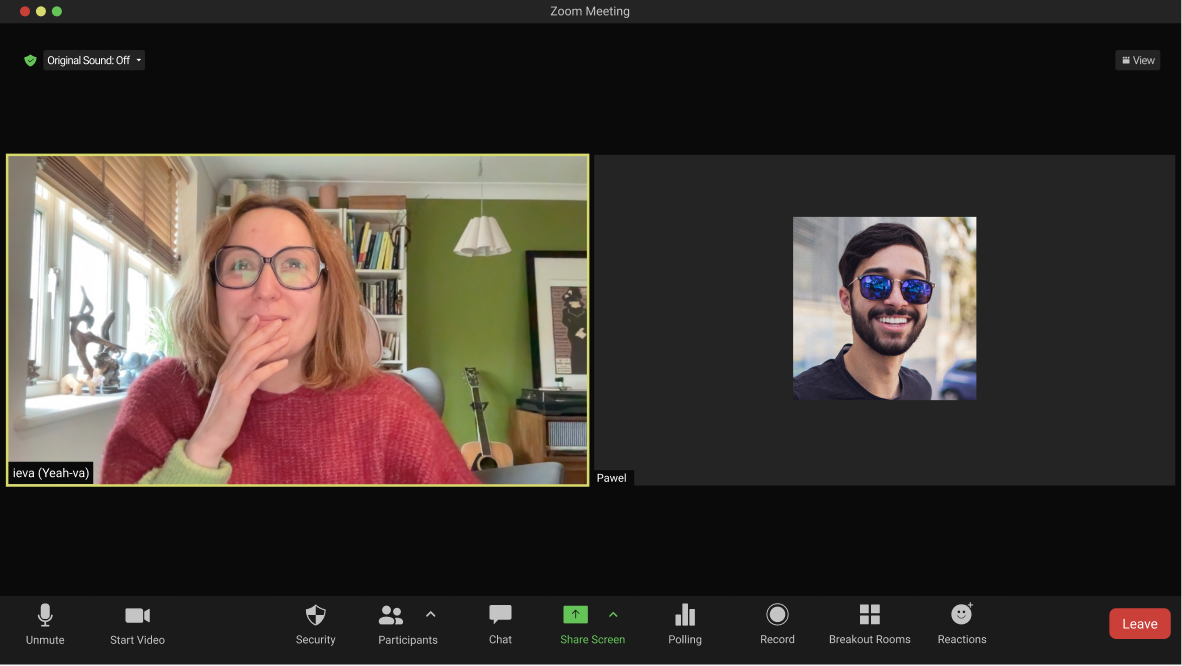Start Video with the camera icon
Screen dimensions: 1182x666
pyautogui.click(x=137, y=625)
